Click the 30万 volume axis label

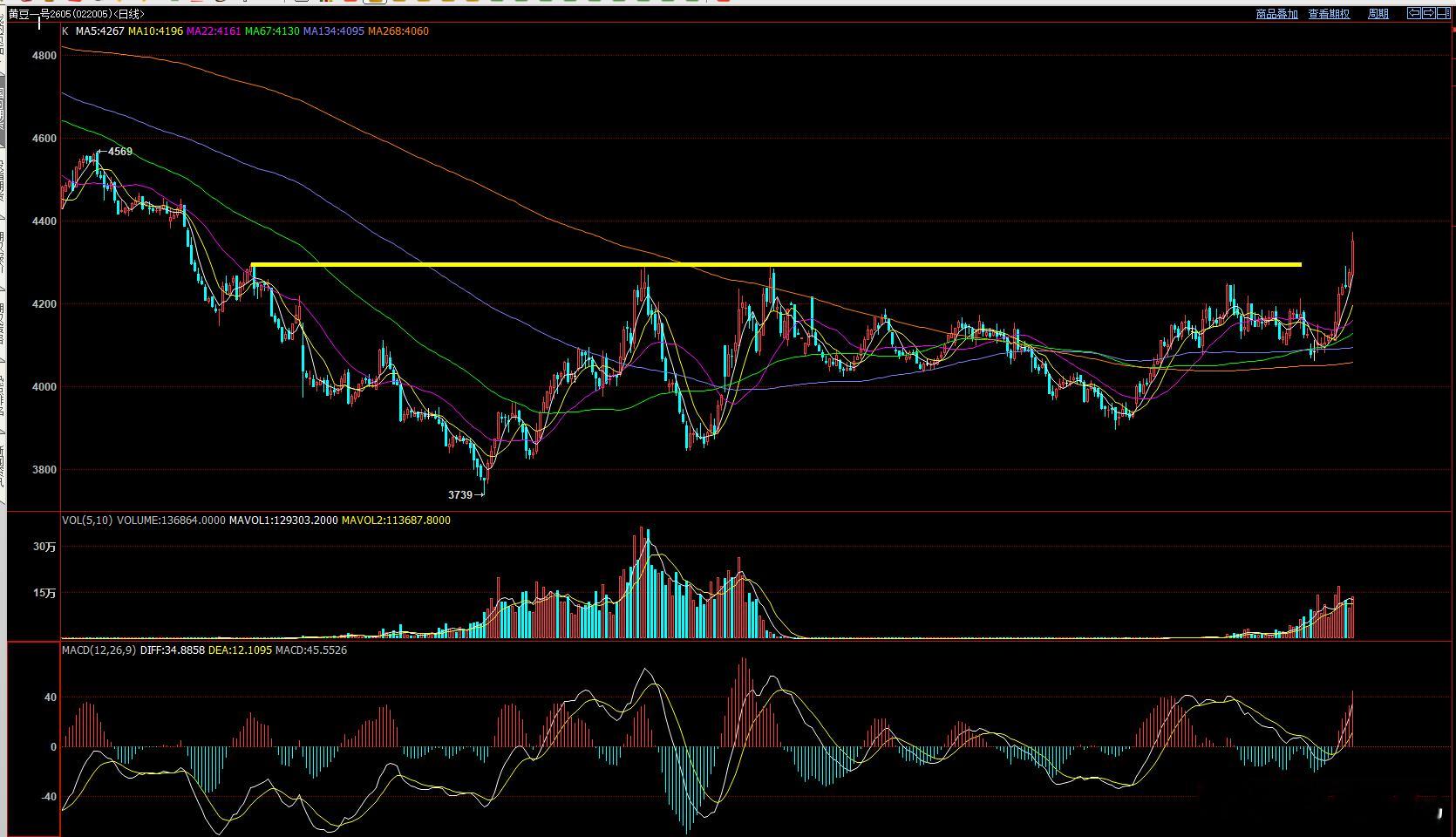(44, 547)
